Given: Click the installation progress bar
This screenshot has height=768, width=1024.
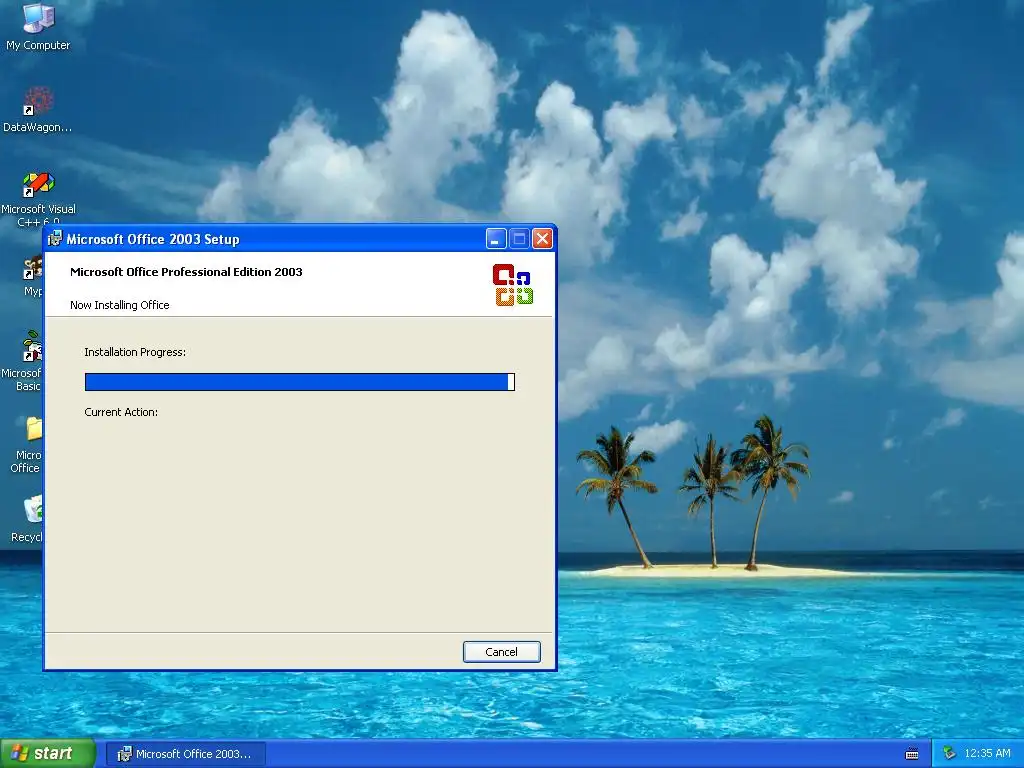Looking at the screenshot, I should (300, 382).
